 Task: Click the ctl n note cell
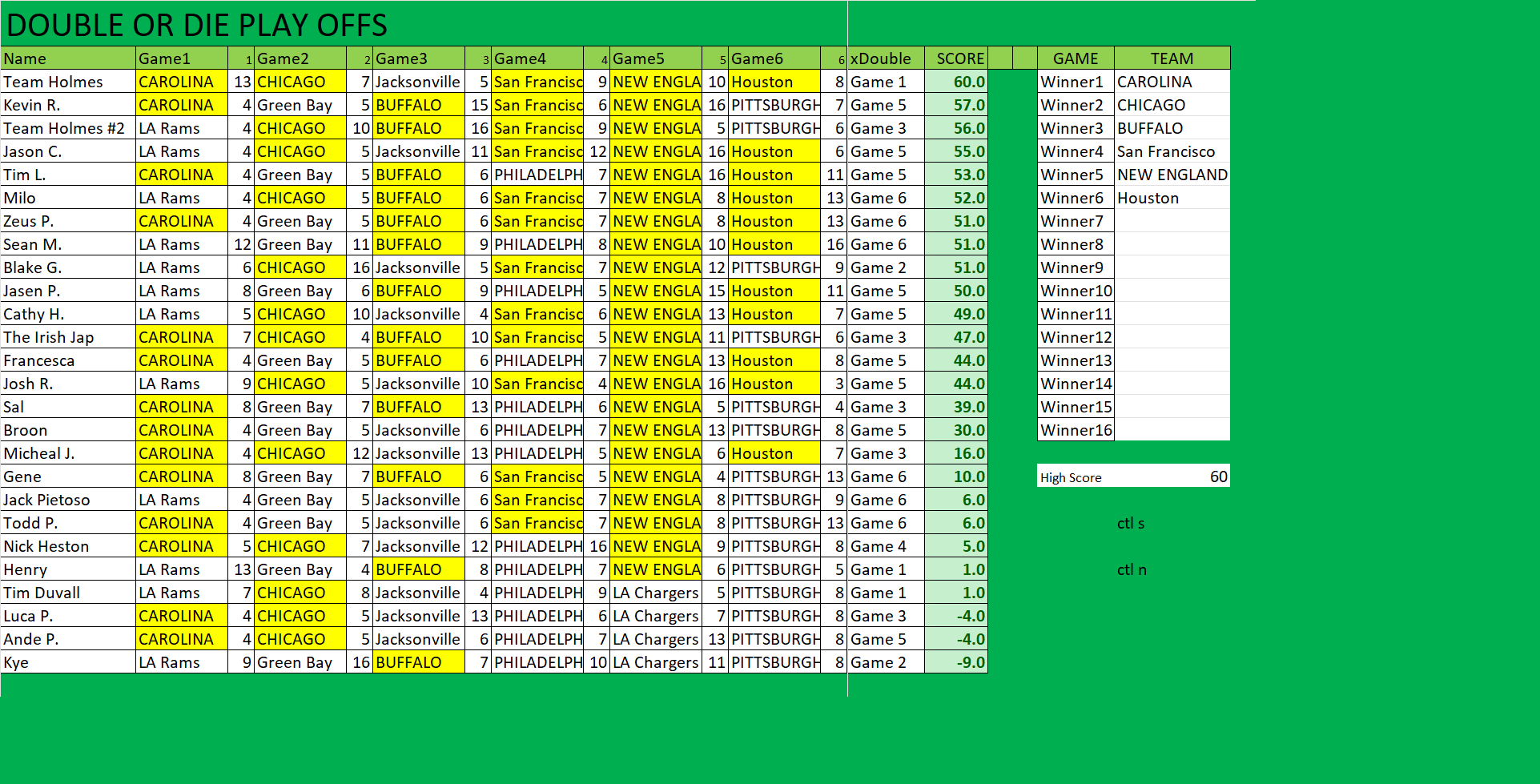[1132, 569]
